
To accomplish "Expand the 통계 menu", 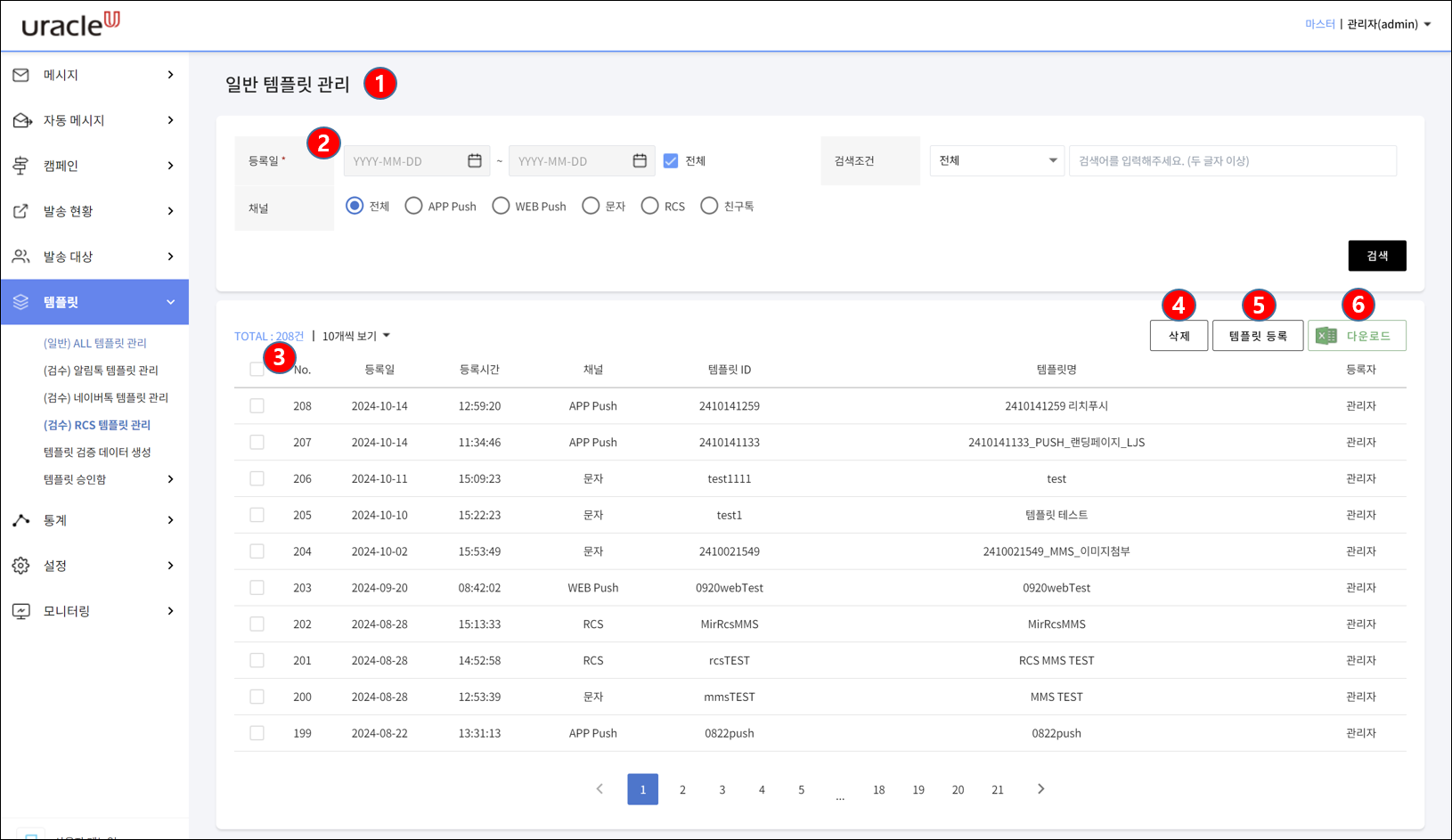I will 170,520.
